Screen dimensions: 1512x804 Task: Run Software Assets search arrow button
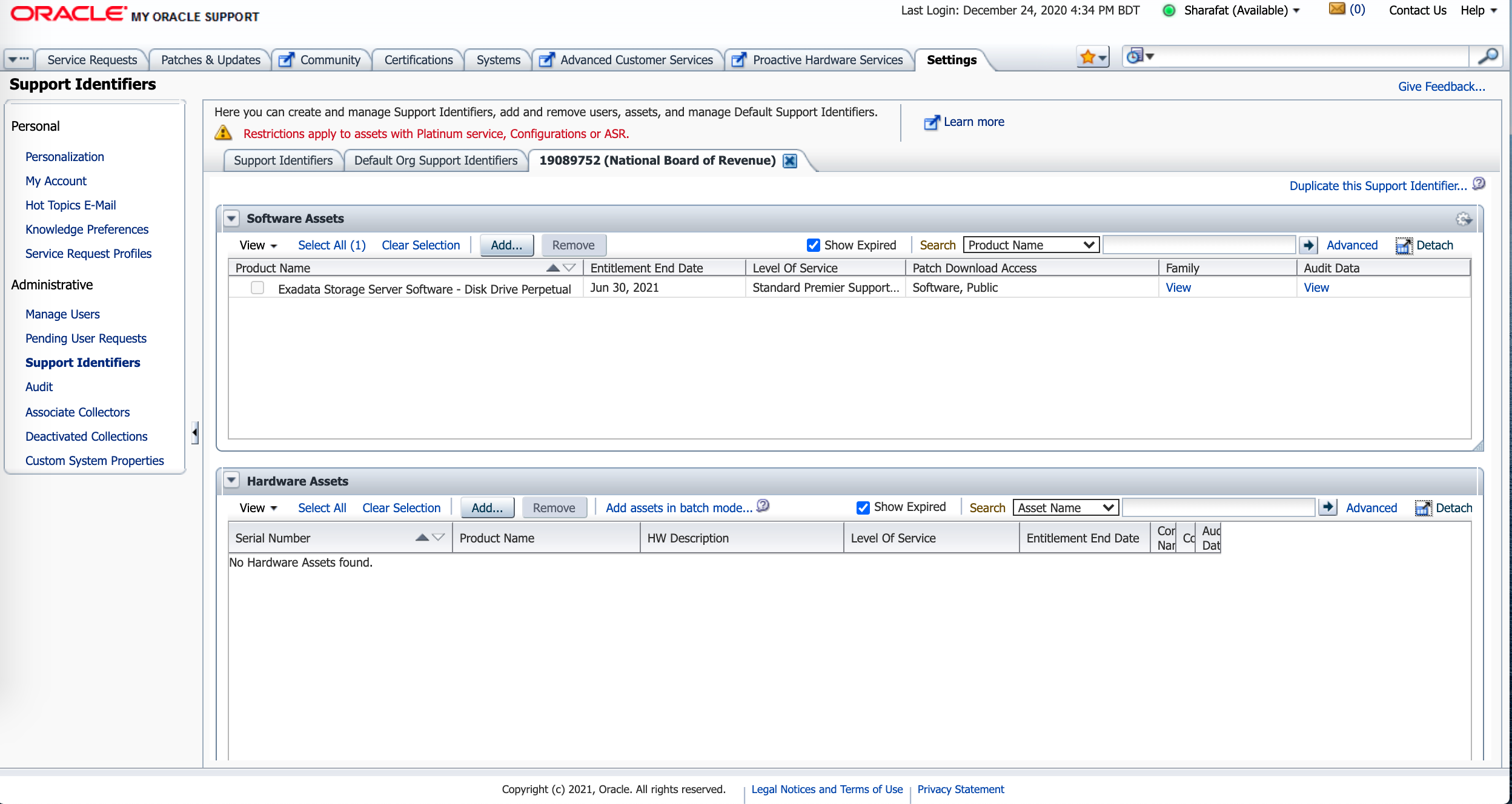[1308, 245]
